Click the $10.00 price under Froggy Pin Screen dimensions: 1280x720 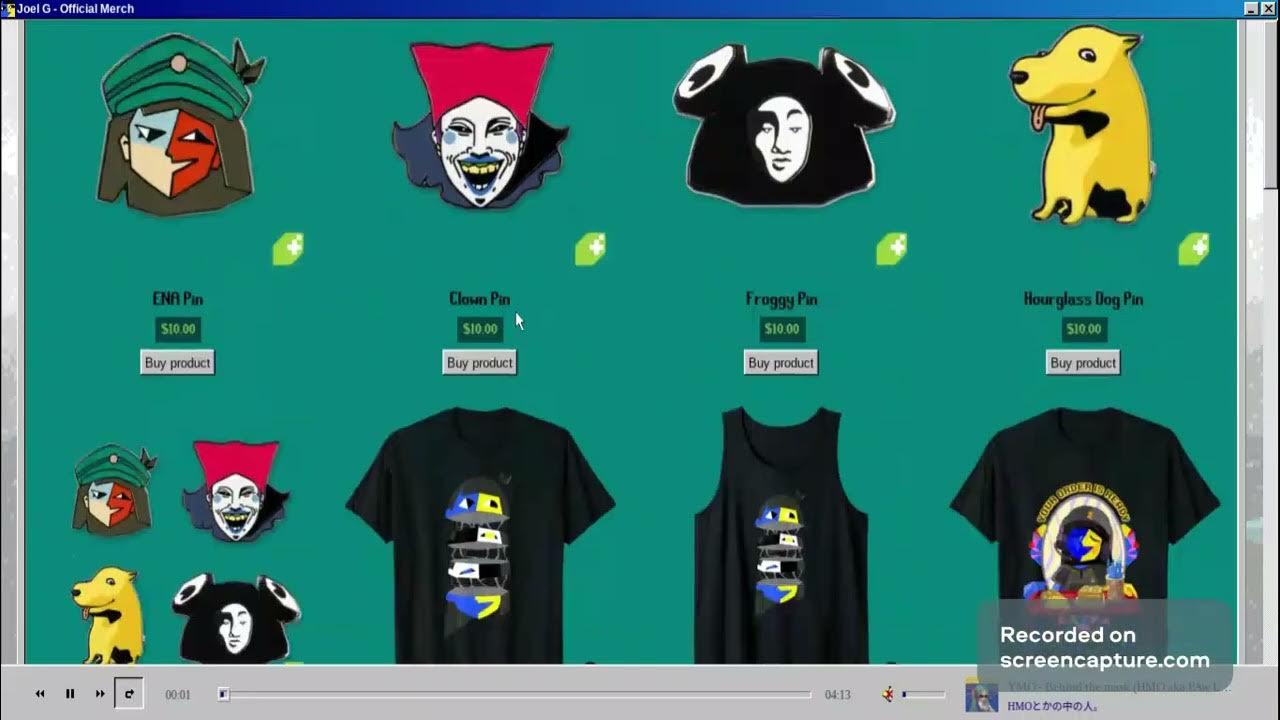pyautogui.click(x=782, y=329)
